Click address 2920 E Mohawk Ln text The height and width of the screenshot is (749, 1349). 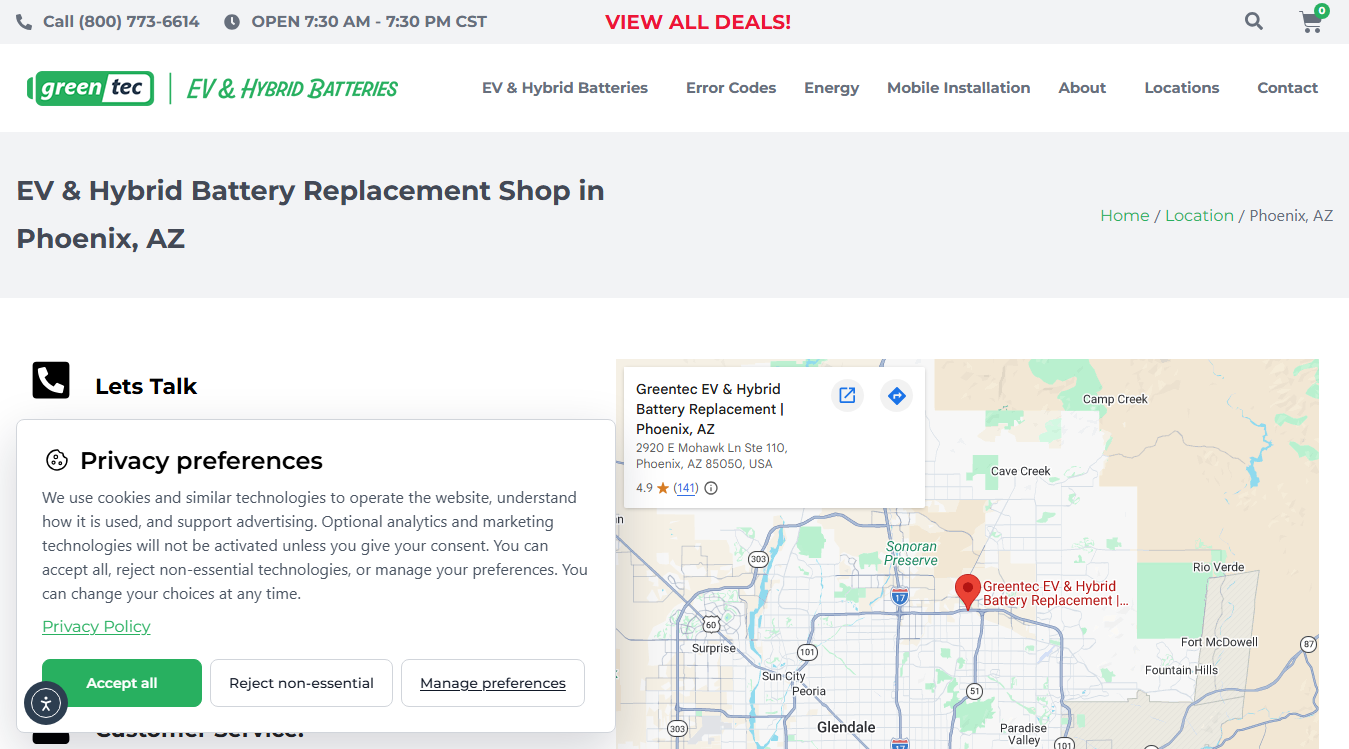point(712,456)
